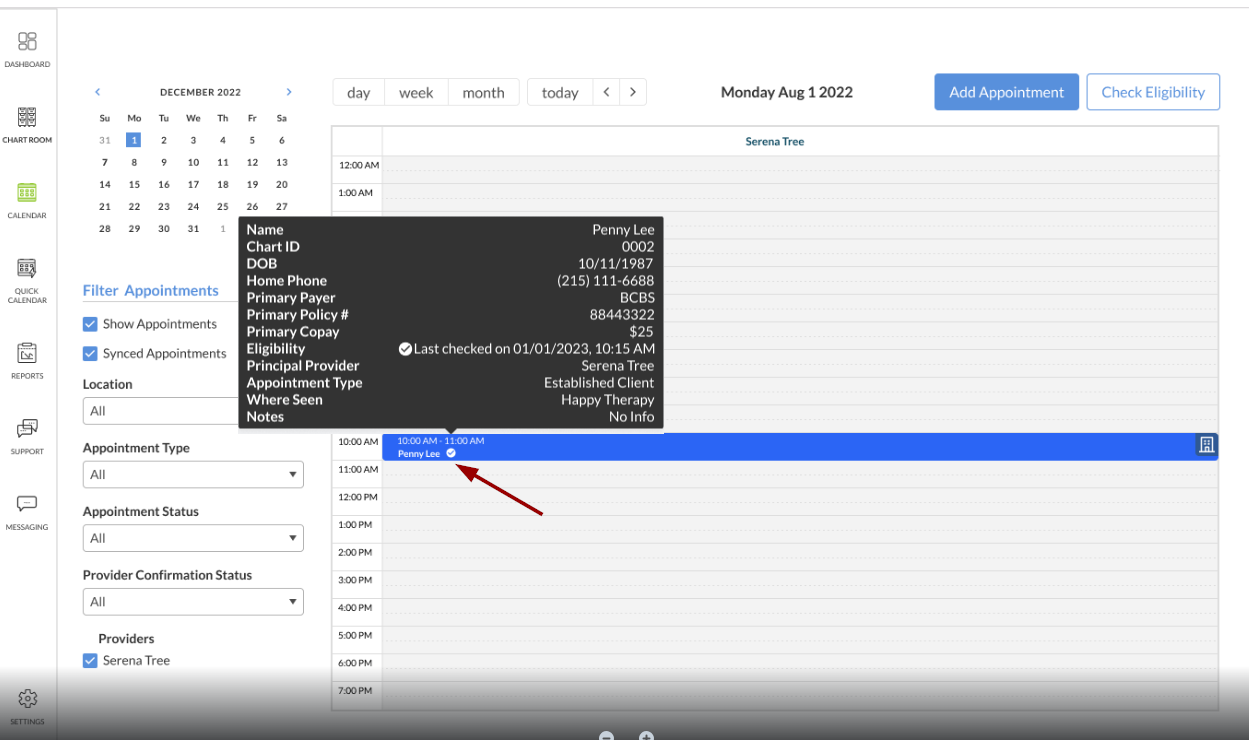Switch to the week view tab

click(416, 92)
